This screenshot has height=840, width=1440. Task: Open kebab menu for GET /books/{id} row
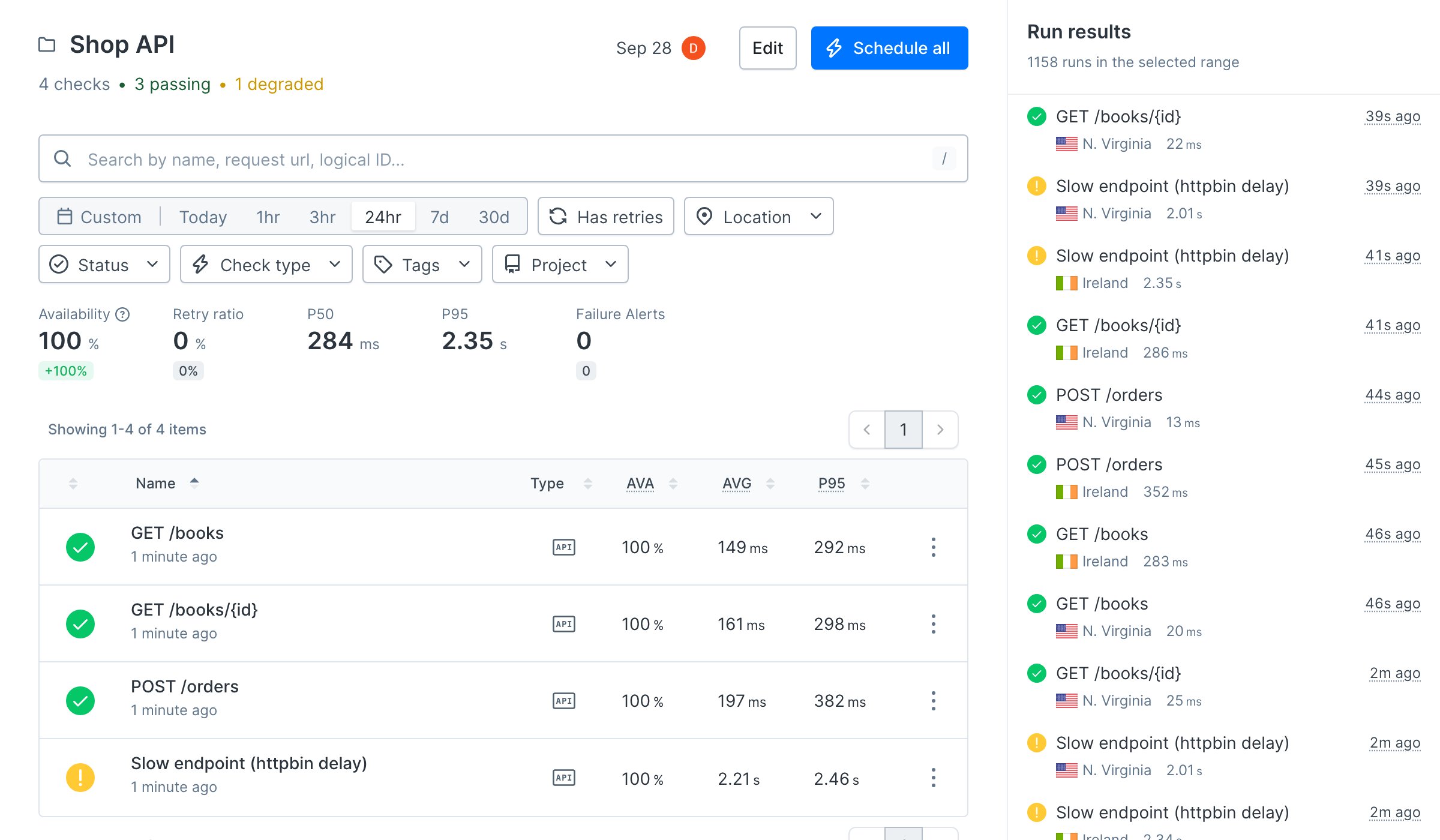coord(933,624)
